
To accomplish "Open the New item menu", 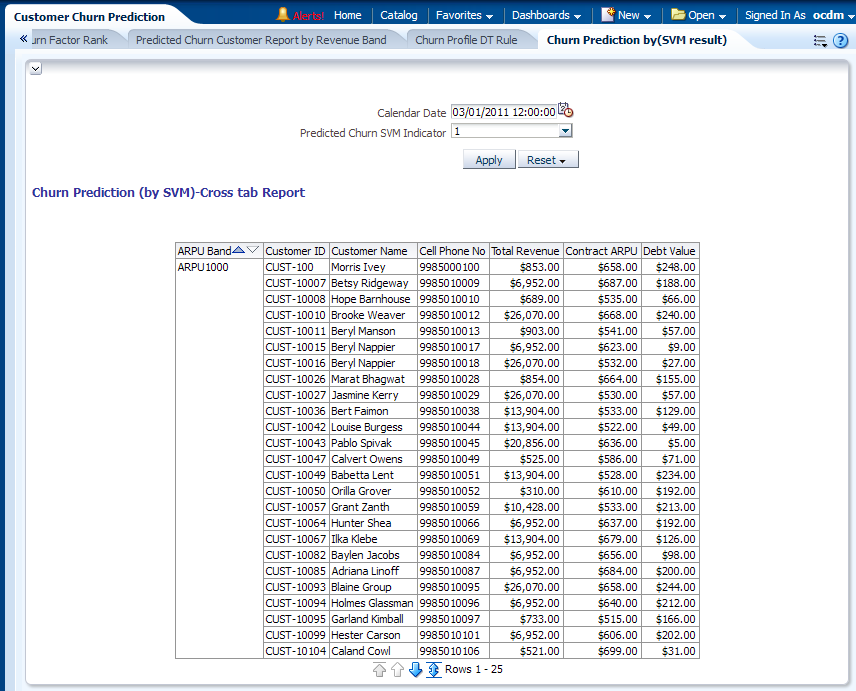I will point(627,16).
